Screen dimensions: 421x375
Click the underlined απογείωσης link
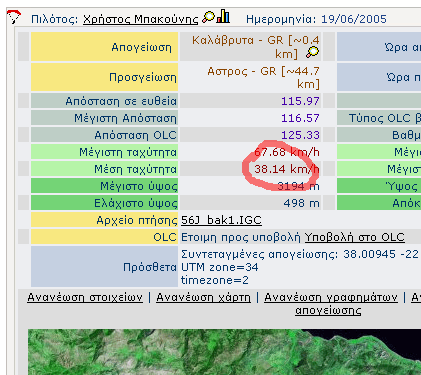(x=328, y=310)
